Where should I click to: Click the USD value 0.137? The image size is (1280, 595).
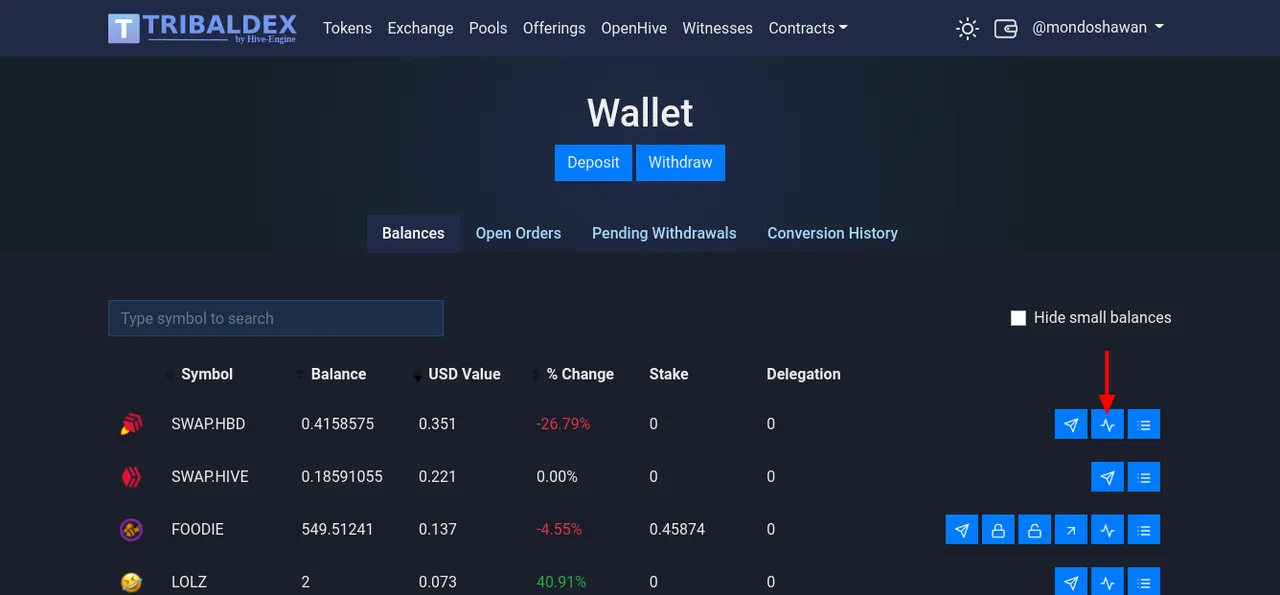[438, 529]
